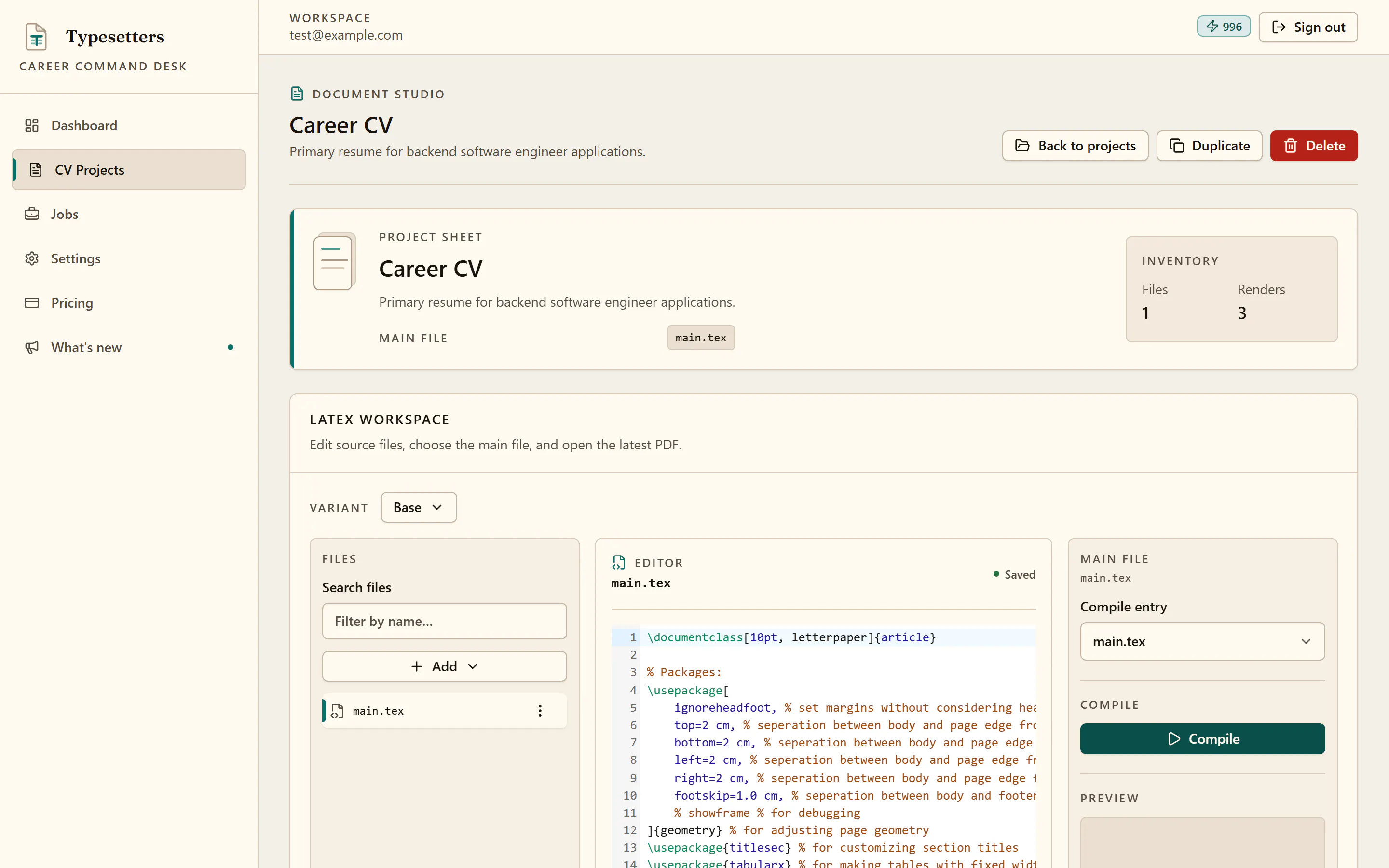Viewport: 1389px width, 868px height.
Task: Open Pricing in the sidebar
Action: pyautogui.click(x=129, y=302)
